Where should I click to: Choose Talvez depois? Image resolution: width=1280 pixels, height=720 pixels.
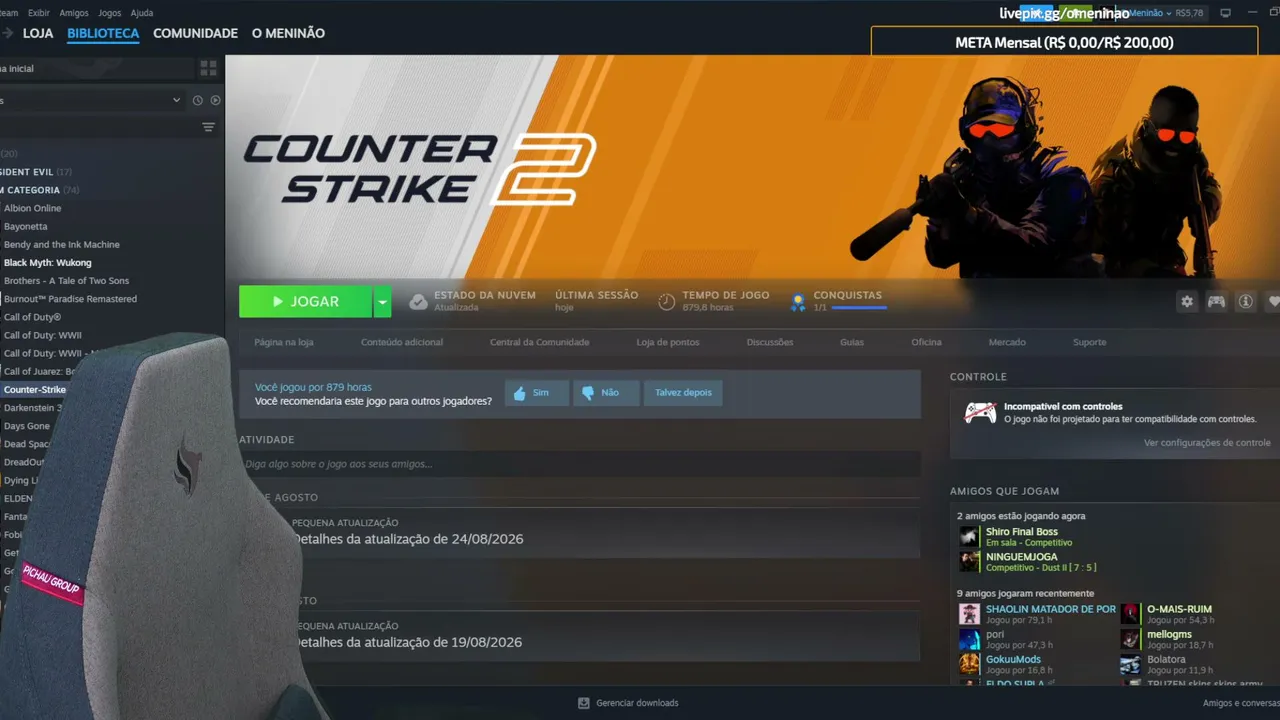click(683, 393)
